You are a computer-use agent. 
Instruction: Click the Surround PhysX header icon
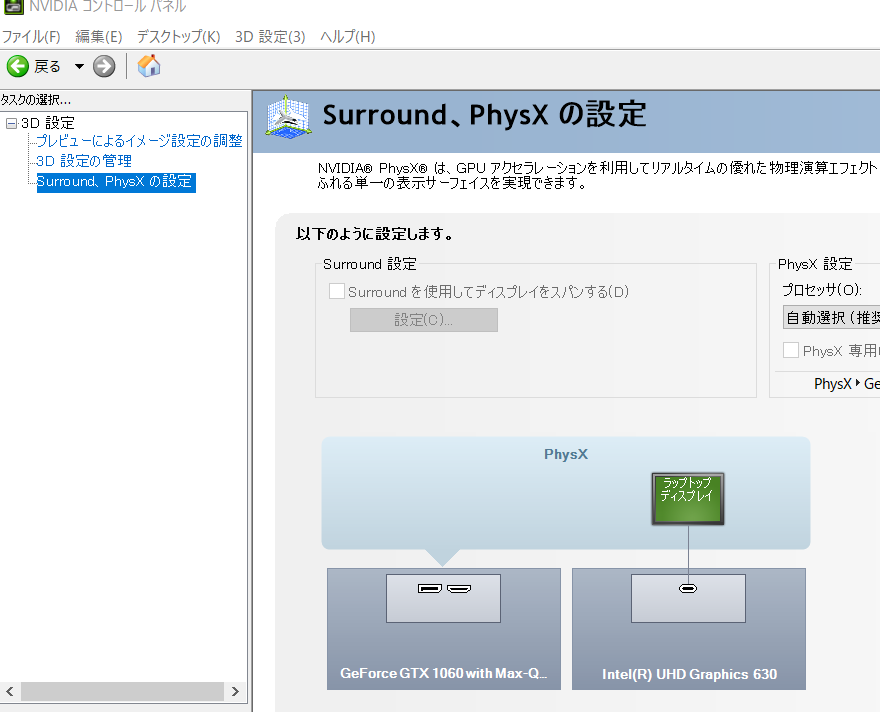click(288, 116)
